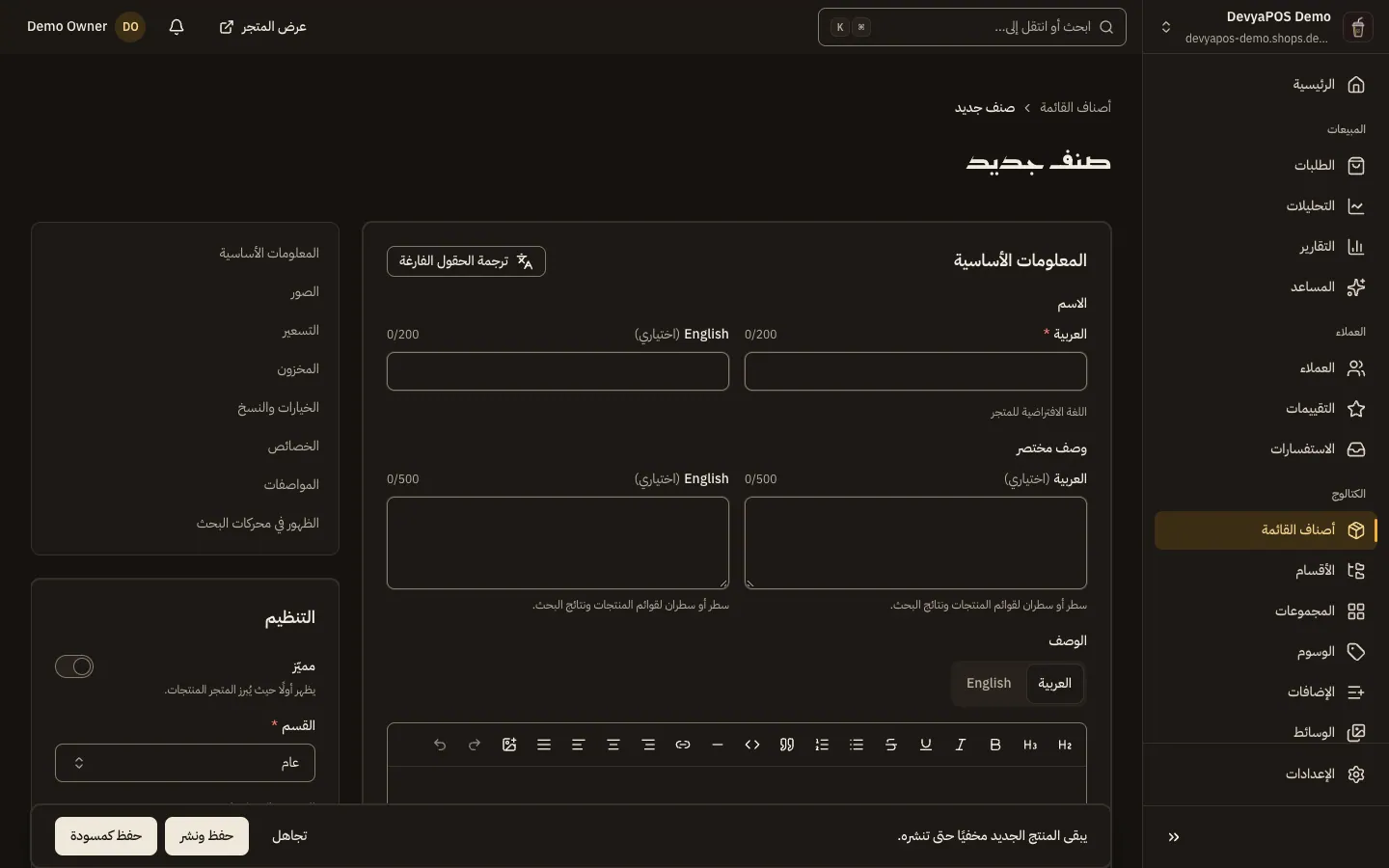Click تجاهل discard button
Image resolution: width=1389 pixels, height=868 pixels.
click(x=289, y=836)
